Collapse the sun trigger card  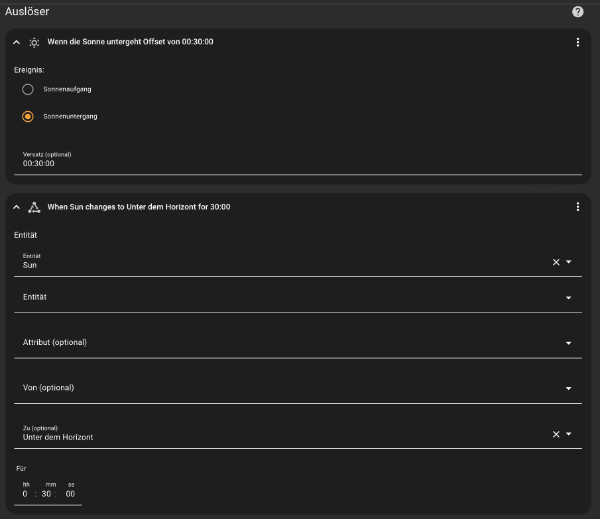point(16,42)
